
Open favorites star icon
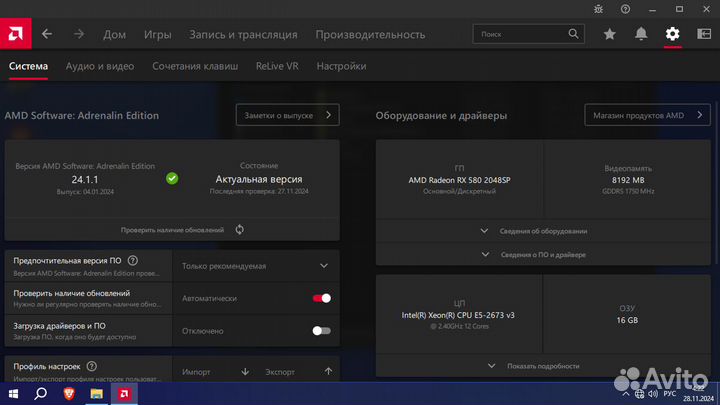[x=609, y=34]
